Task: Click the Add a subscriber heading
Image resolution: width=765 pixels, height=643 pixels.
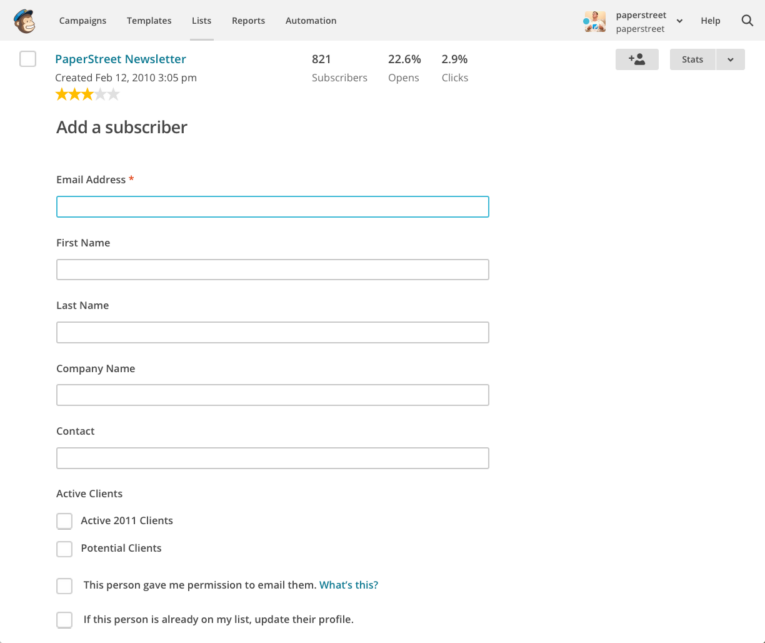Action: coord(121,127)
